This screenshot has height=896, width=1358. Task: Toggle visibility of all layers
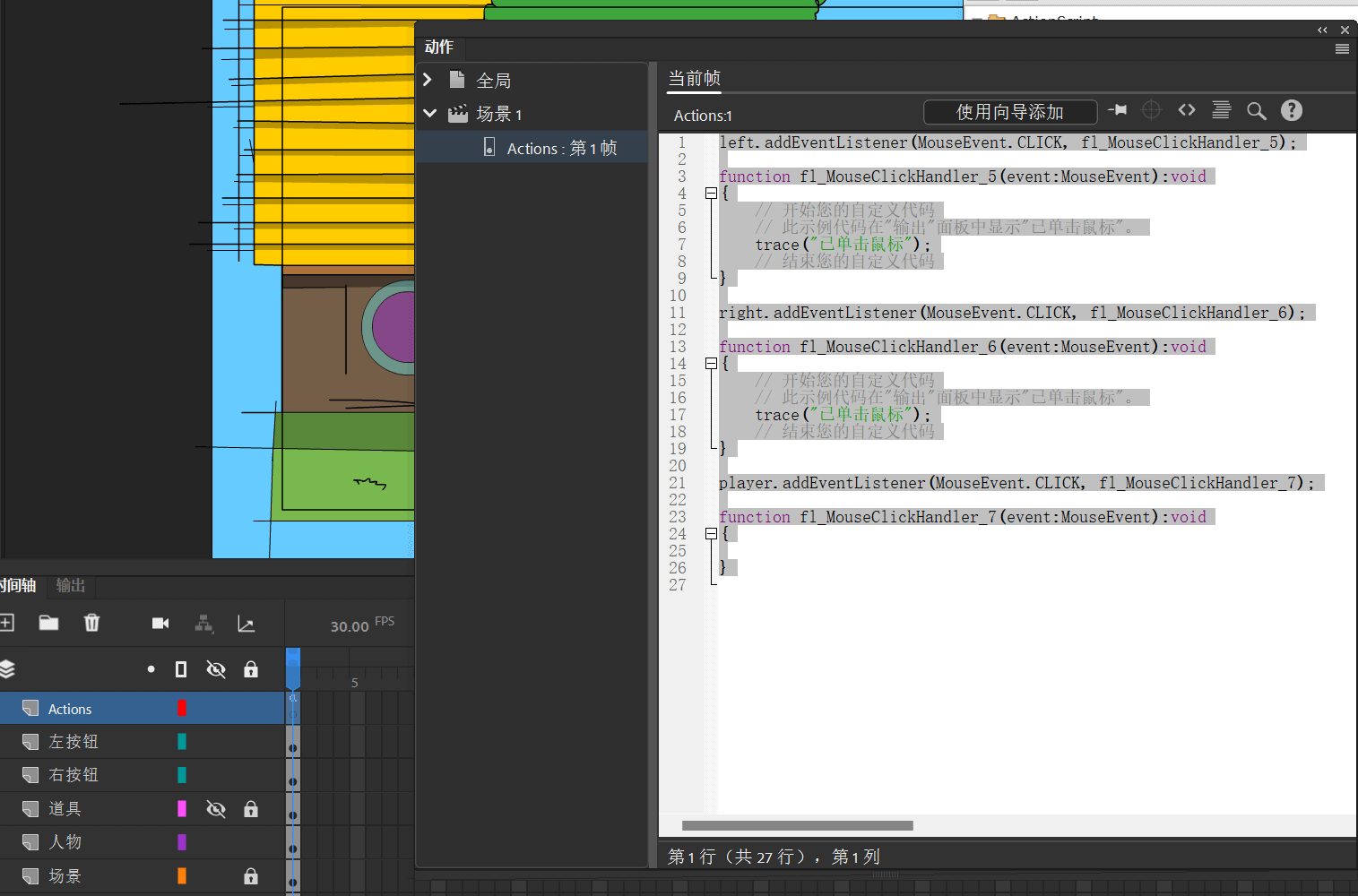point(216,669)
